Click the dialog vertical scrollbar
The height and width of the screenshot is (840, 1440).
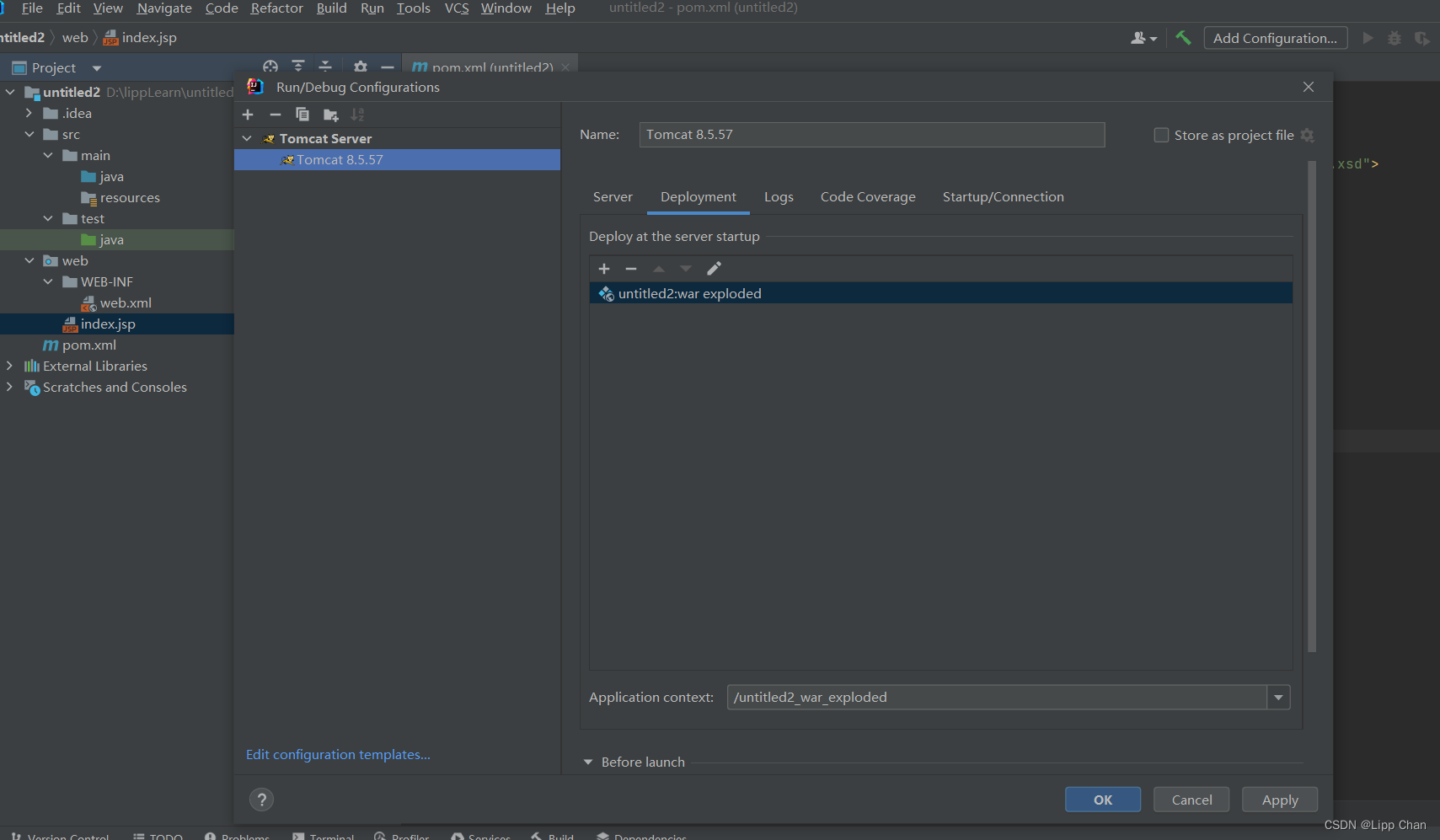click(x=1311, y=407)
